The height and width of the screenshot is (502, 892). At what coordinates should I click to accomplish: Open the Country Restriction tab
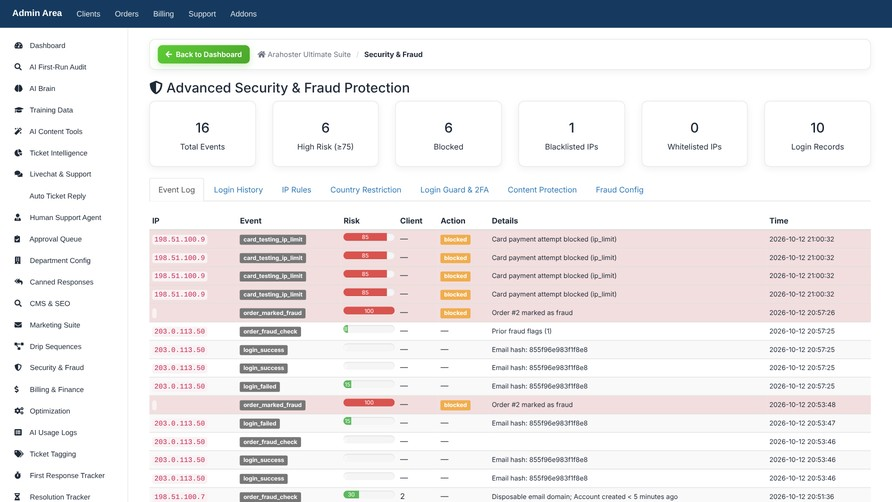coord(366,190)
